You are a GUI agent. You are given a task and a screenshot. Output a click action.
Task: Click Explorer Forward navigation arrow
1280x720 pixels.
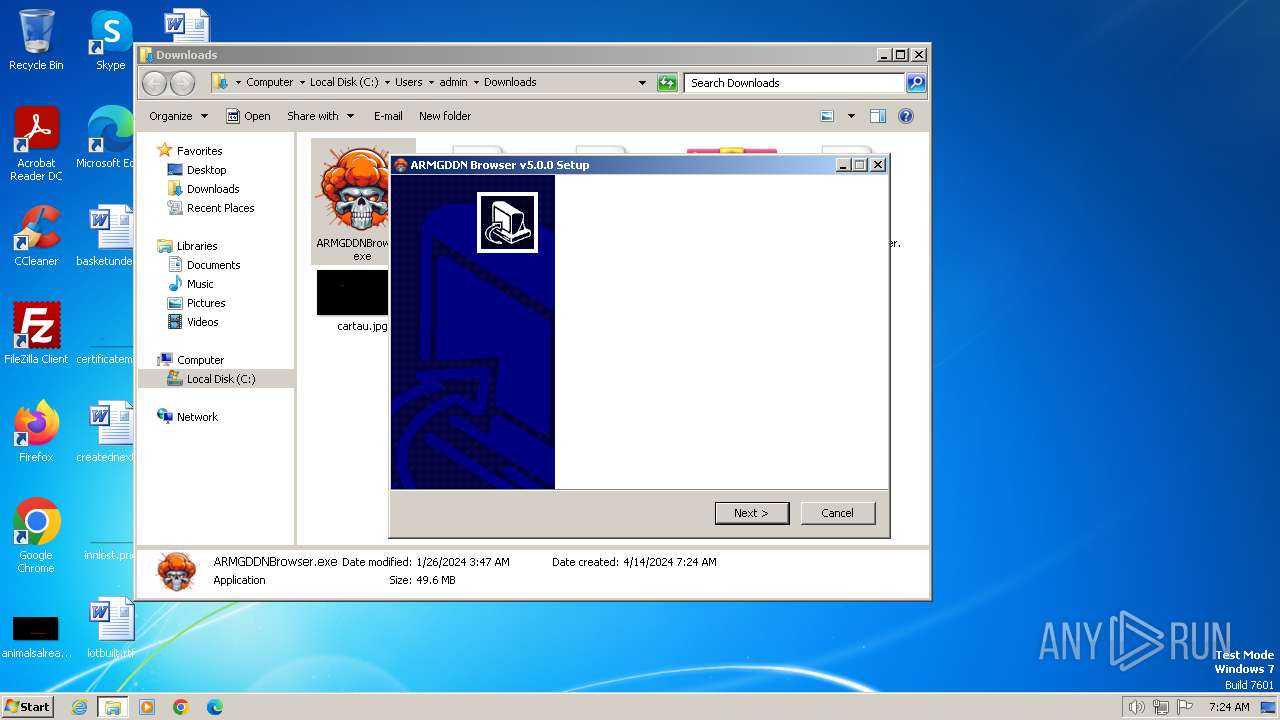[x=181, y=83]
